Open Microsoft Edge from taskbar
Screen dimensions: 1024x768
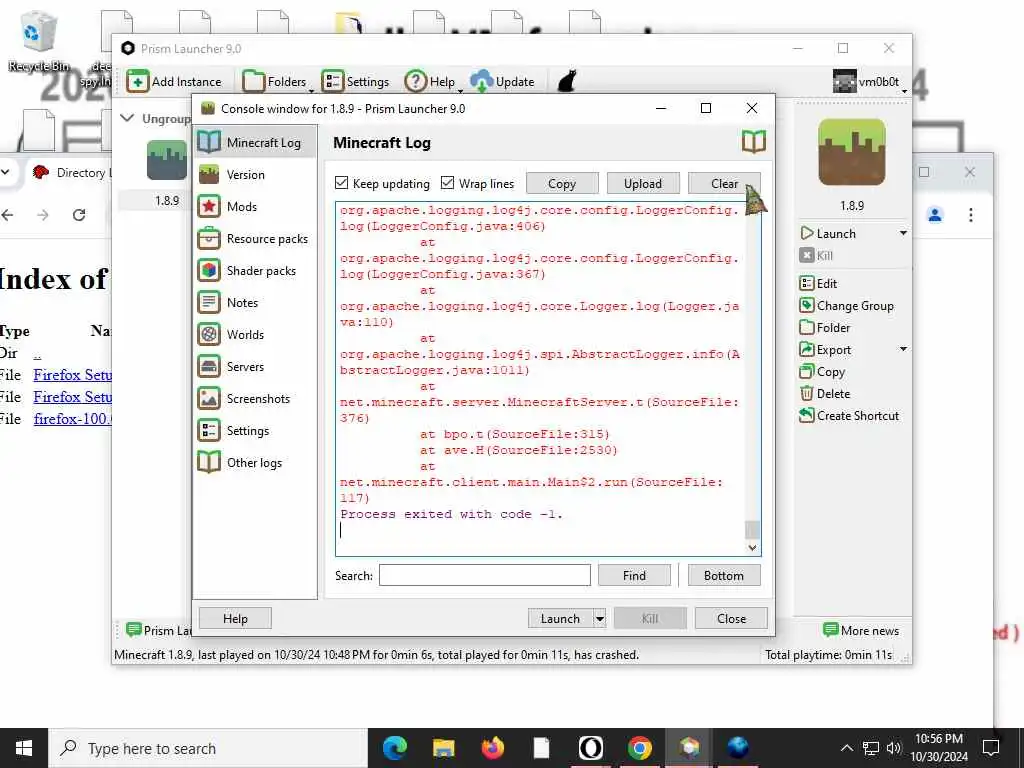(394, 748)
